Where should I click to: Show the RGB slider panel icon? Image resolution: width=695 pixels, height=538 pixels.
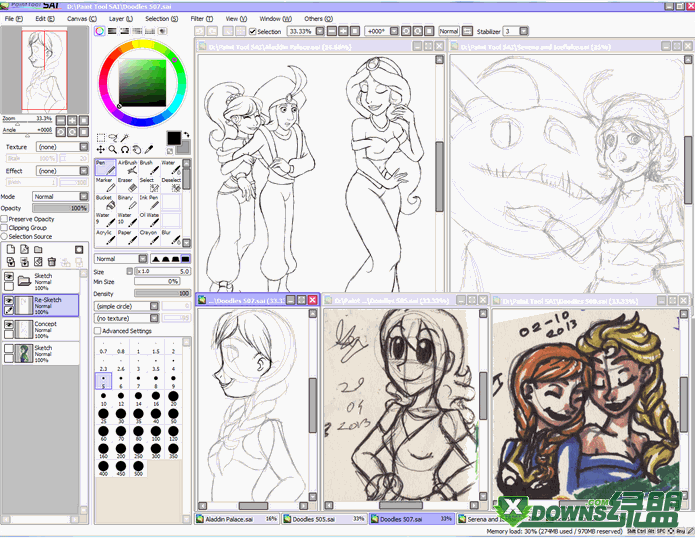(x=112, y=31)
